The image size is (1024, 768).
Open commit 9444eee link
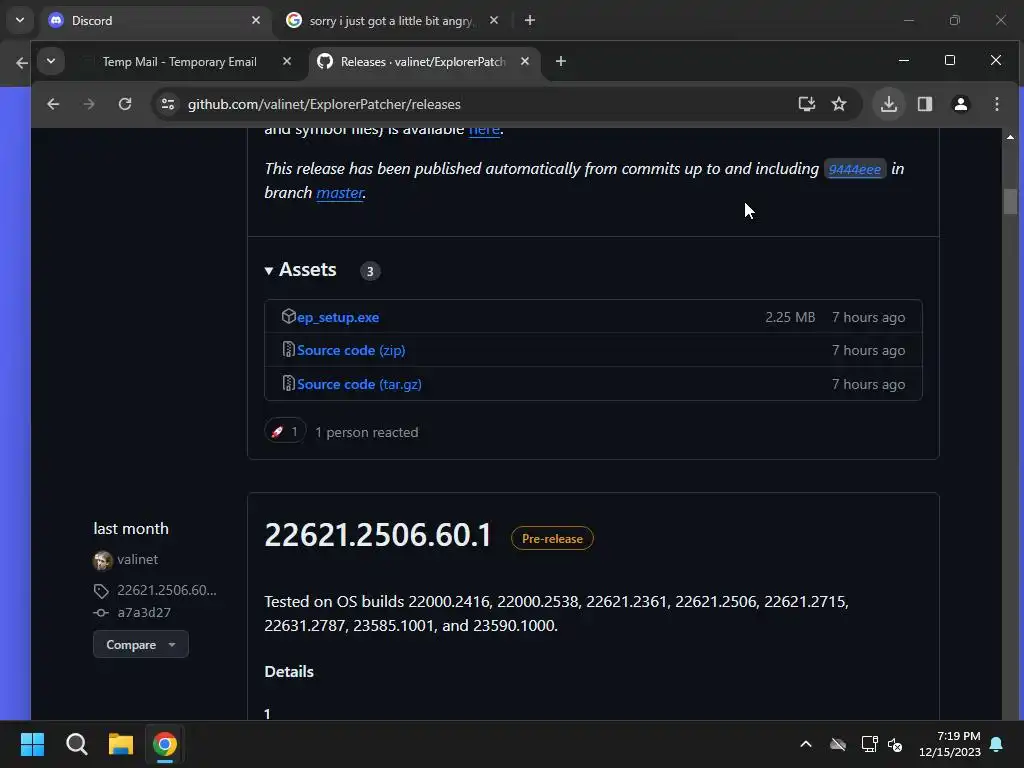pyautogui.click(x=854, y=169)
